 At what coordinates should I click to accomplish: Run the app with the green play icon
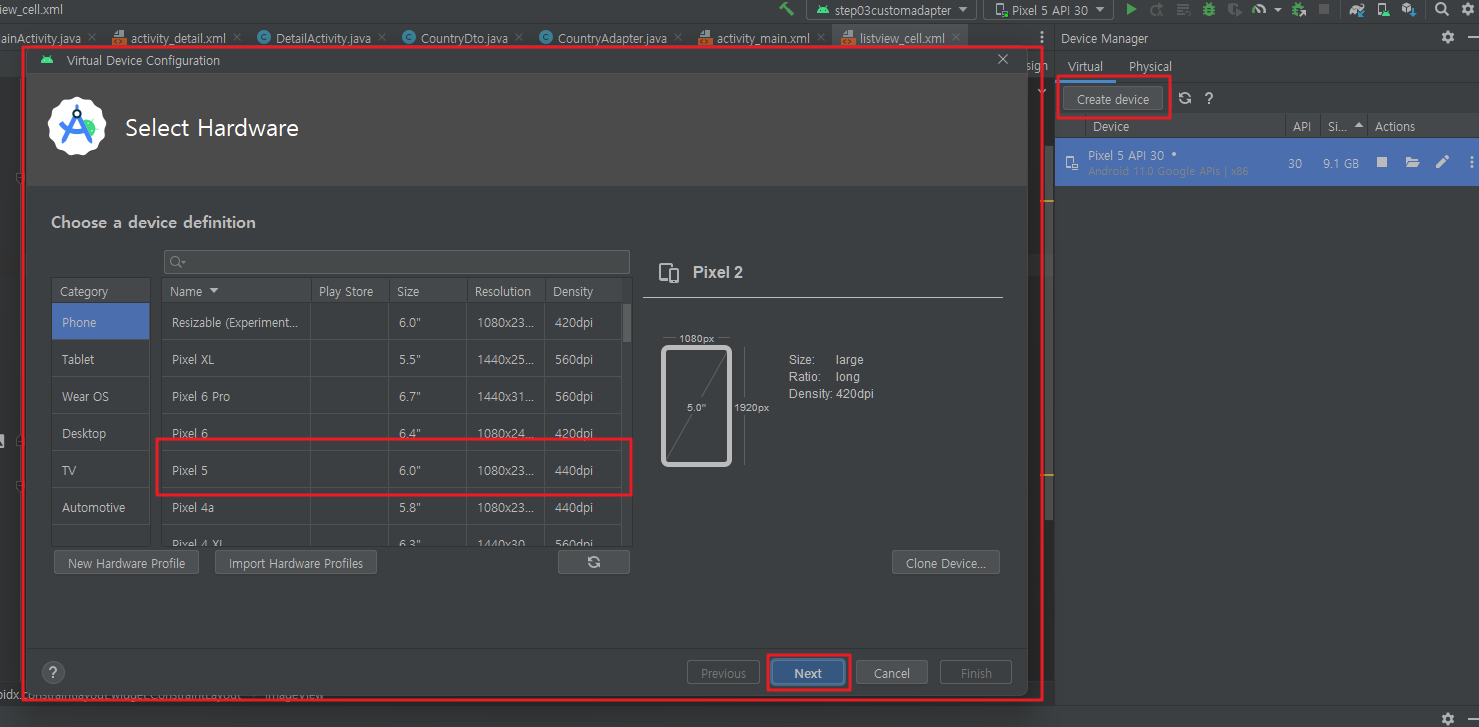1131,9
